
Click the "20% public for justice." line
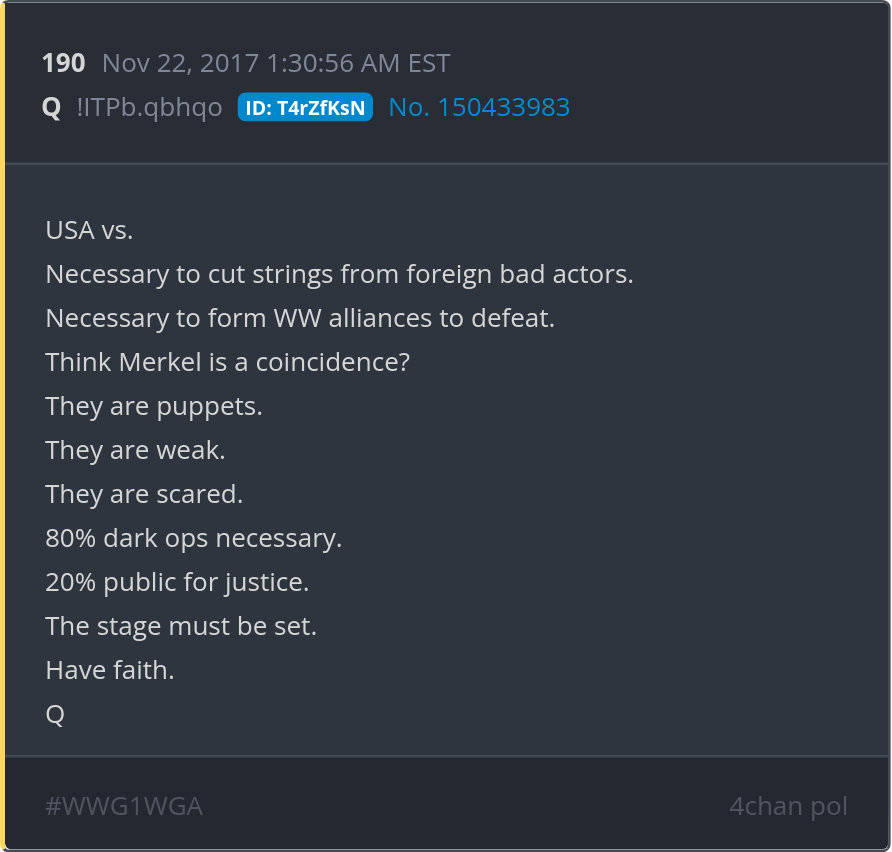177,582
